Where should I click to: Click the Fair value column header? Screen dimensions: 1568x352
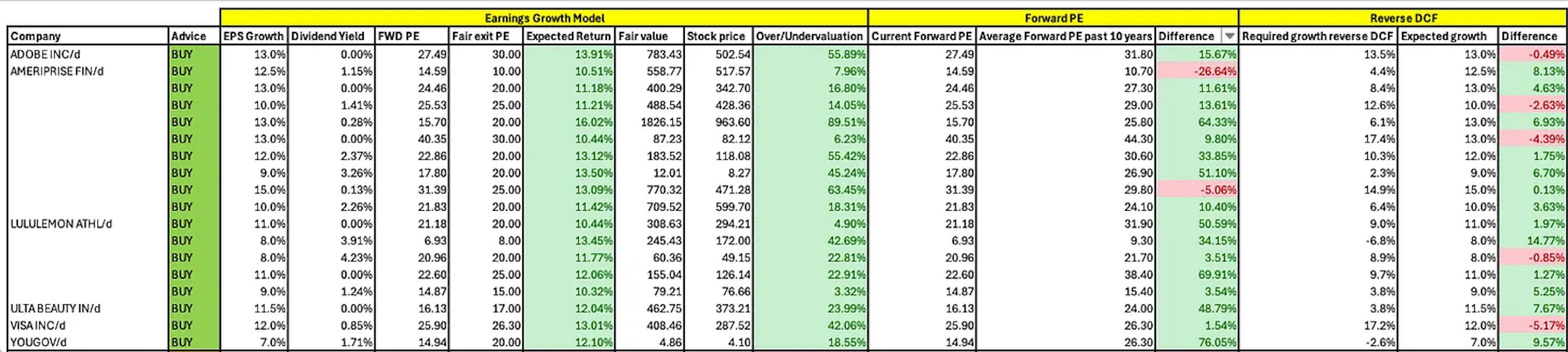pyautogui.click(x=650, y=36)
